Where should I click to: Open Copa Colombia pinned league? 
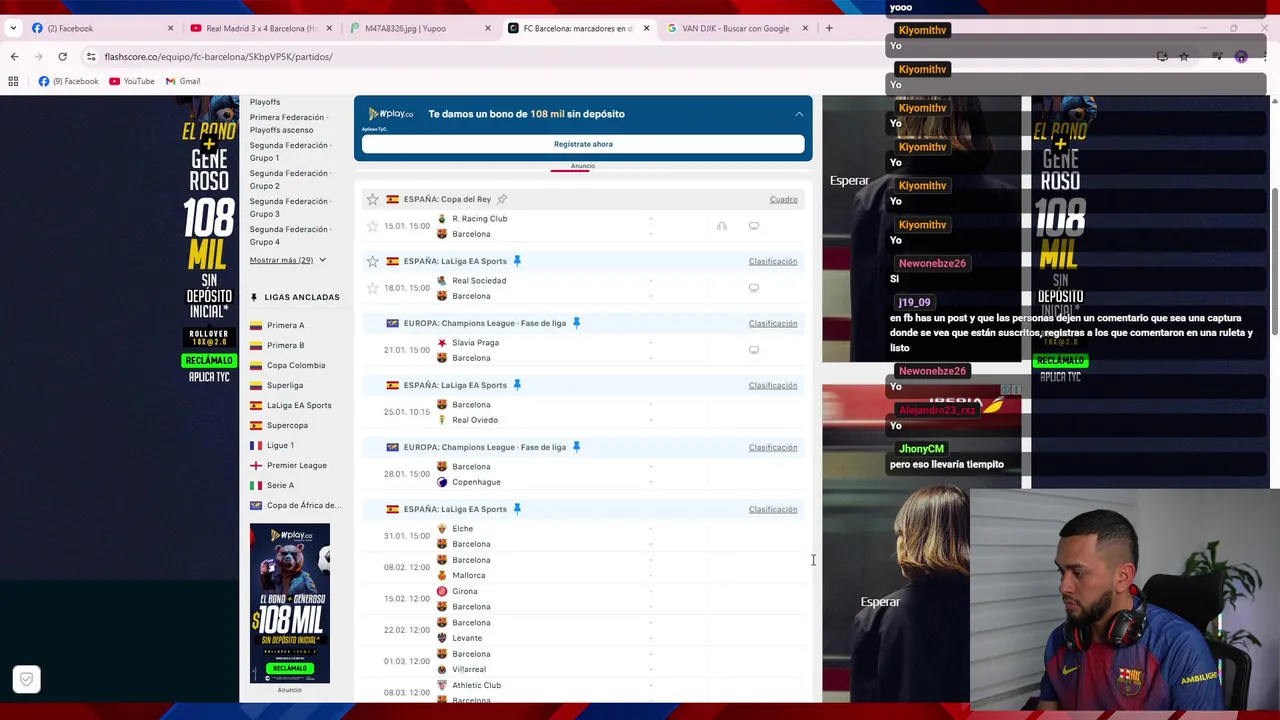coord(295,365)
